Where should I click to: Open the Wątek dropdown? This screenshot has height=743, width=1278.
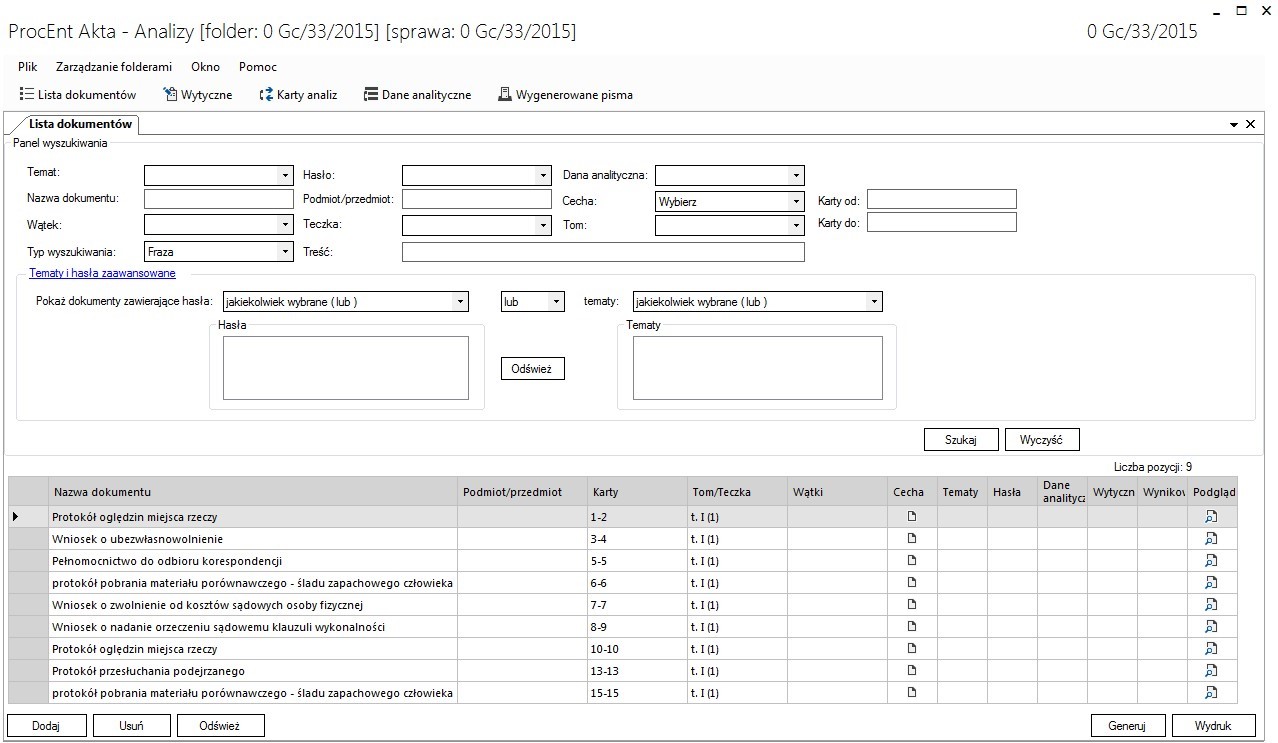[x=285, y=226]
